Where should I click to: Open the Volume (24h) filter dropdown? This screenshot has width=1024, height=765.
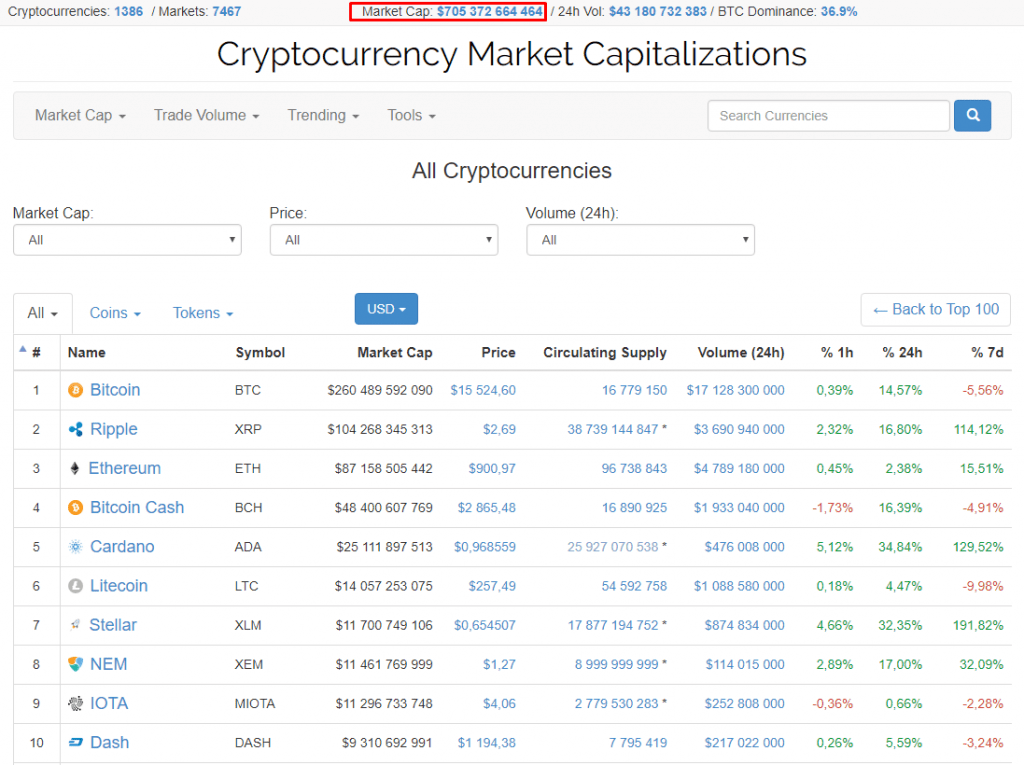point(640,240)
